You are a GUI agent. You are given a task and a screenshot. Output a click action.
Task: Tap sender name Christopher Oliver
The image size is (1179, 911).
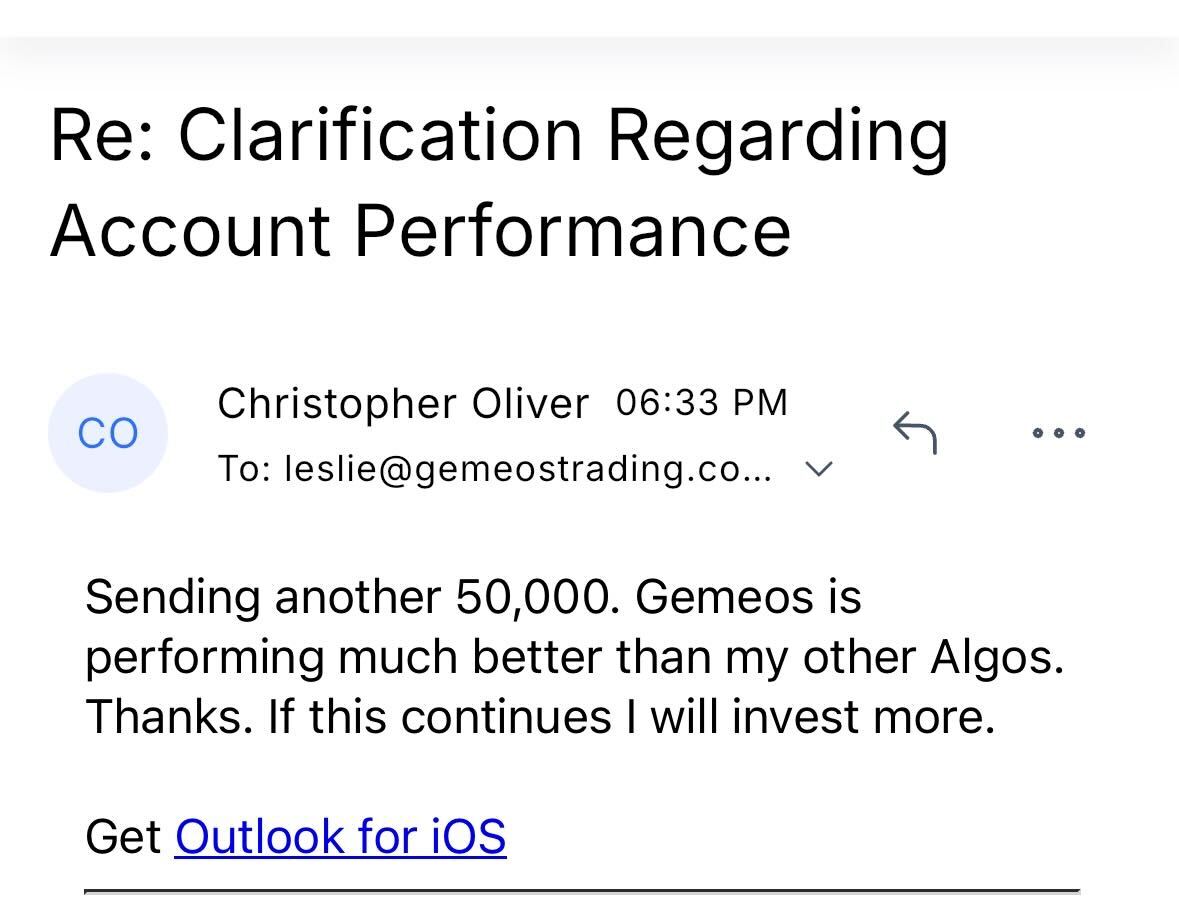403,404
